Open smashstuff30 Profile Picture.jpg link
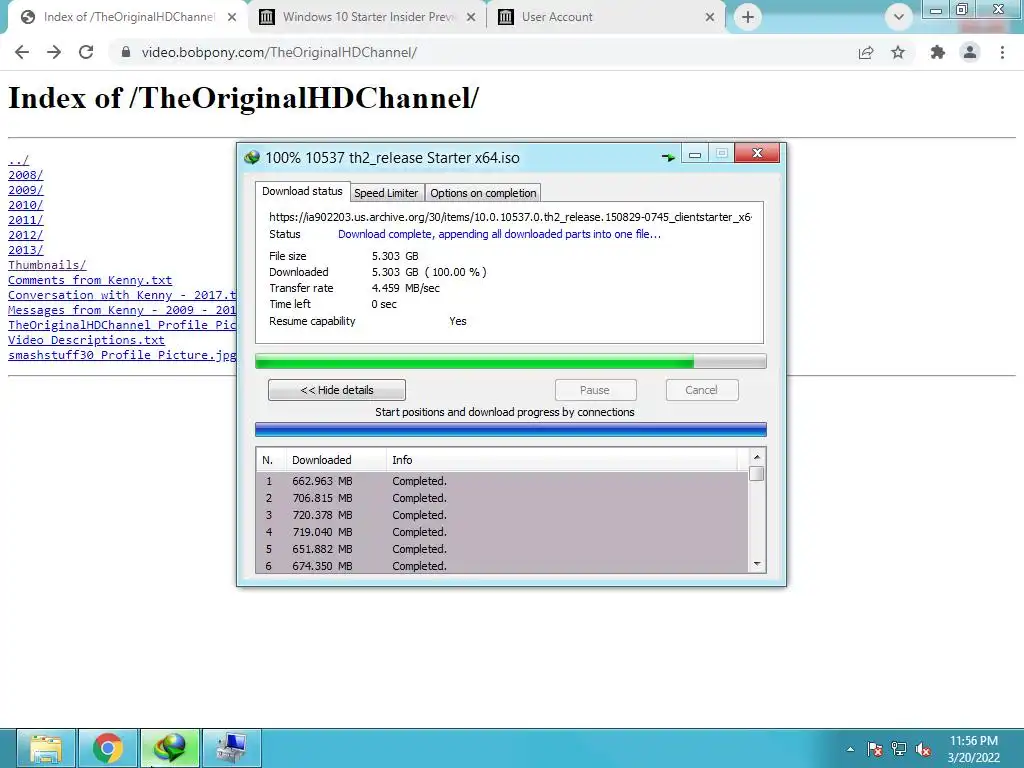1024x768 pixels. click(x=122, y=355)
